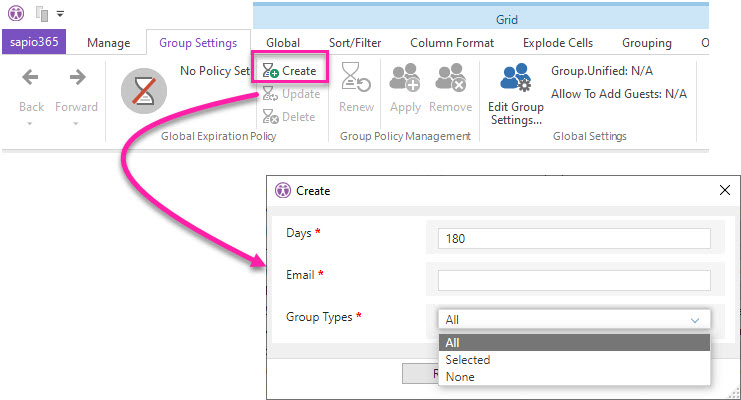Click the Back arrow icon
This screenshot has width=741, height=400.
(x=31, y=79)
